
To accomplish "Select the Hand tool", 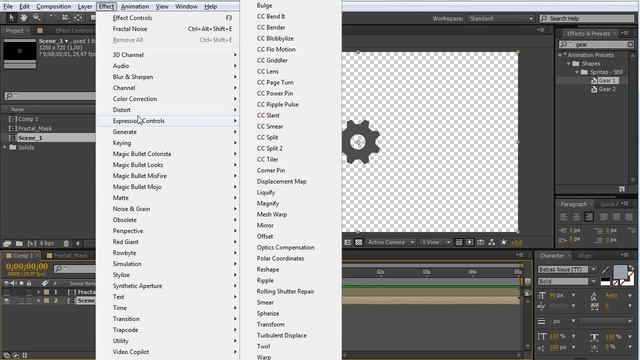I will click(24, 18).
